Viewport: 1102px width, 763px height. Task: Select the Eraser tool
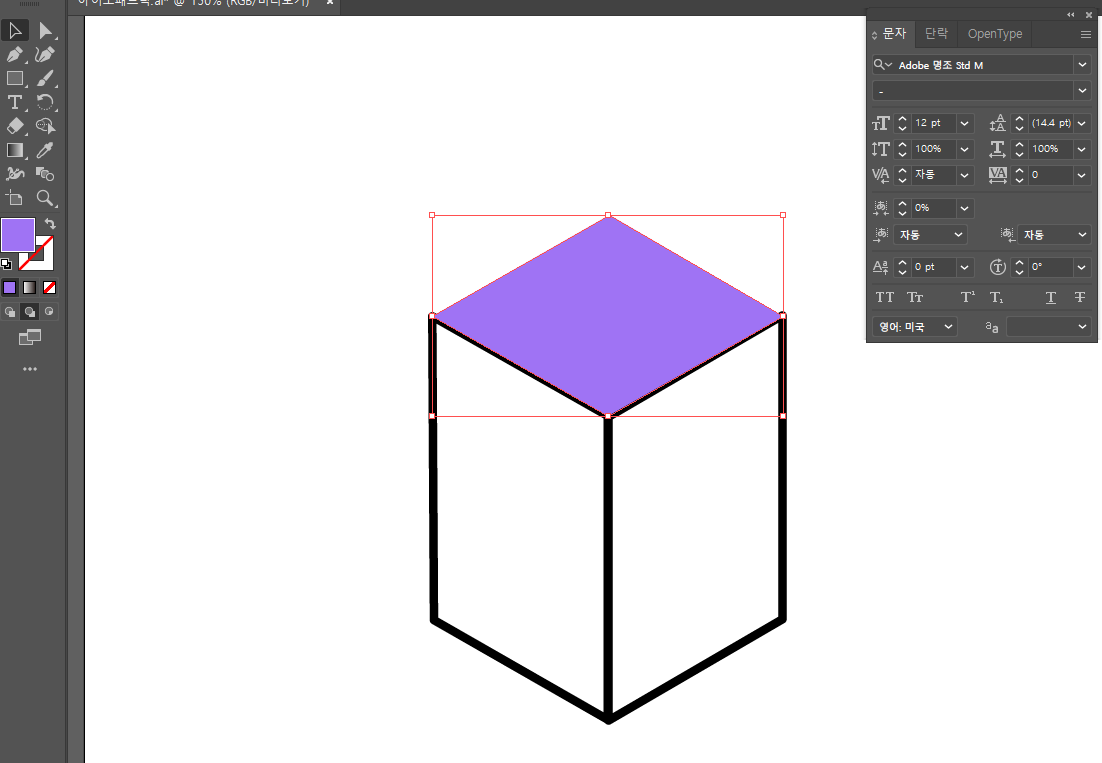(15, 127)
